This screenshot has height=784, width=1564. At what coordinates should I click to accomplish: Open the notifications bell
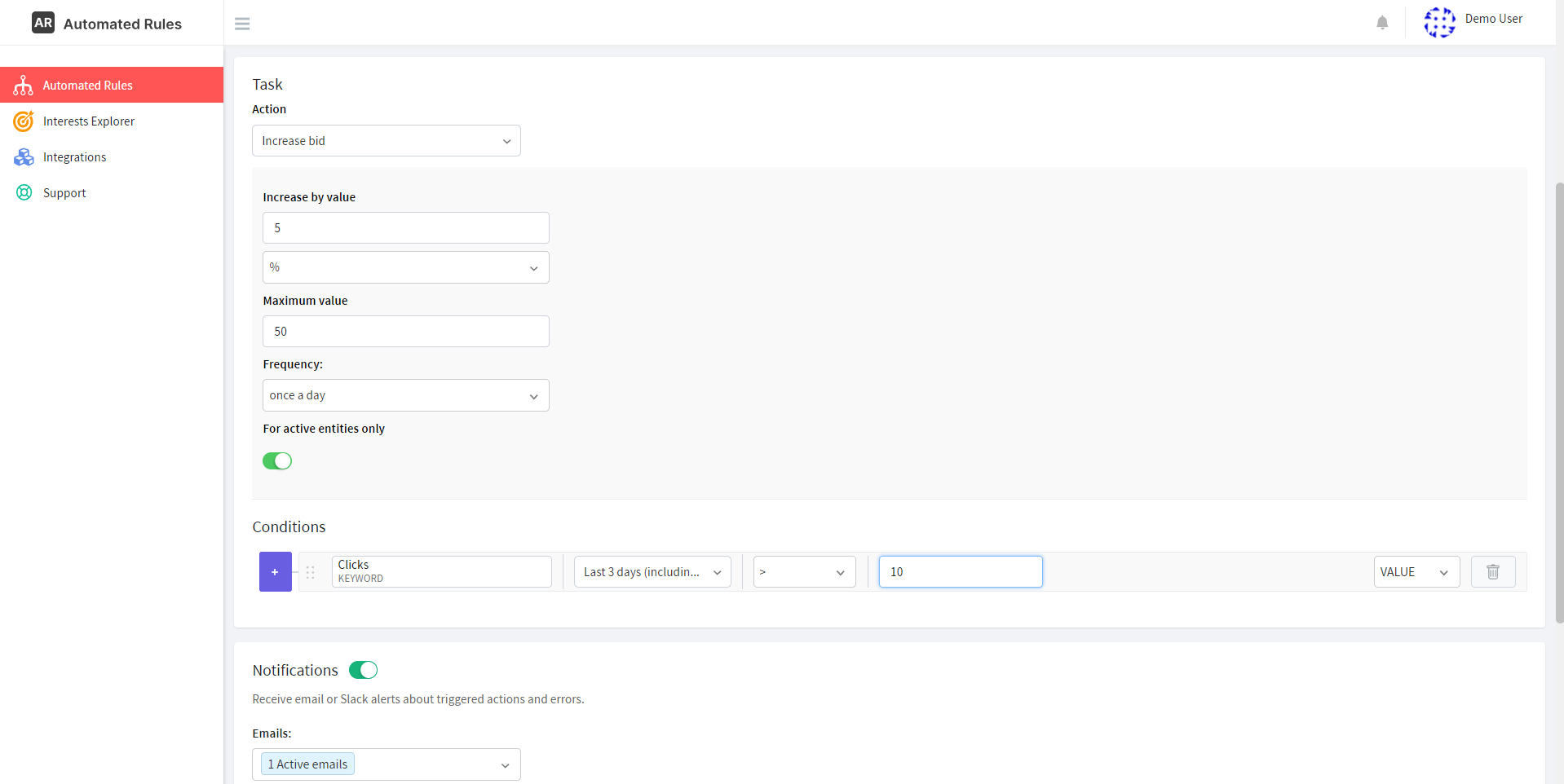[1382, 23]
